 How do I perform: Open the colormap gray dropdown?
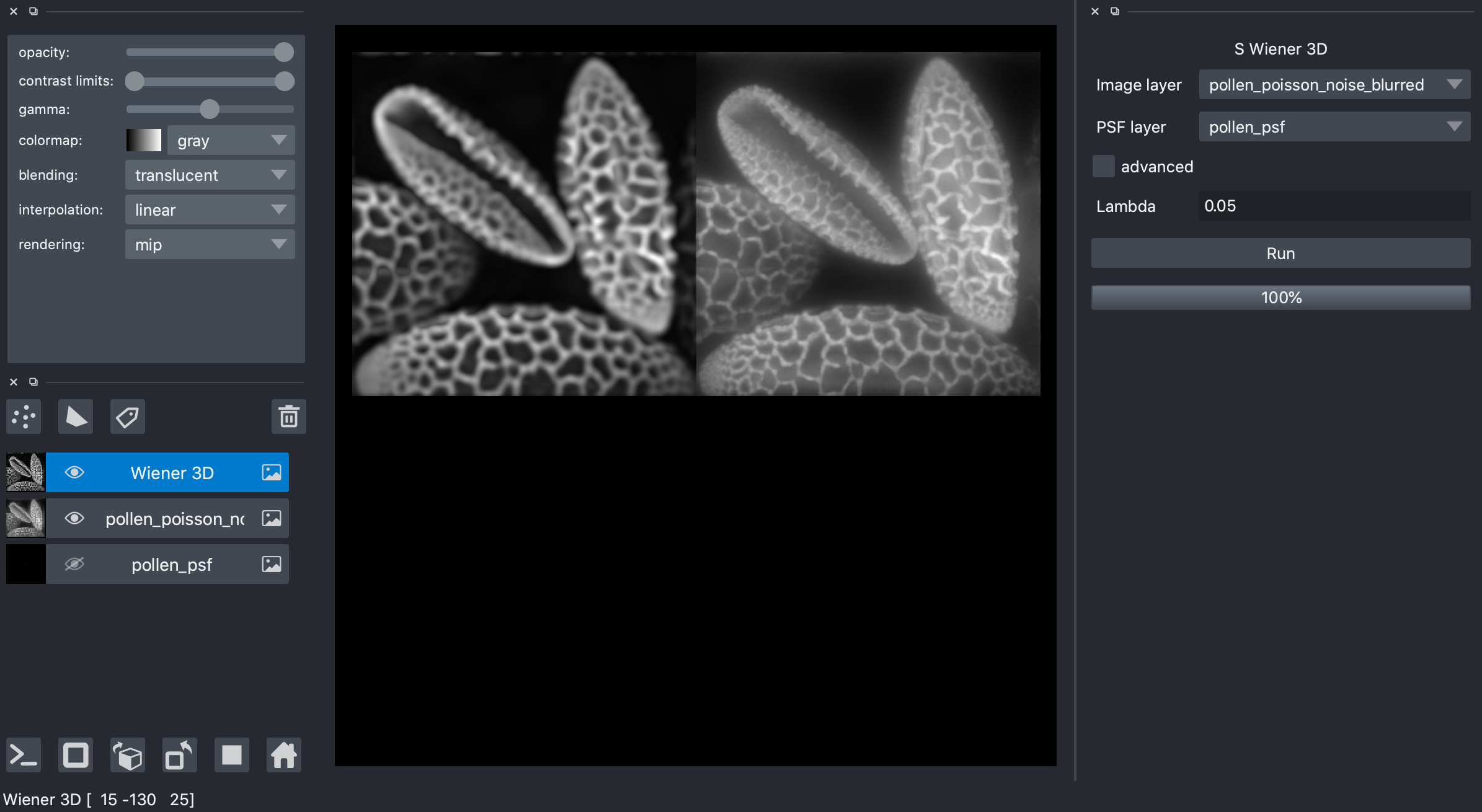[231, 141]
